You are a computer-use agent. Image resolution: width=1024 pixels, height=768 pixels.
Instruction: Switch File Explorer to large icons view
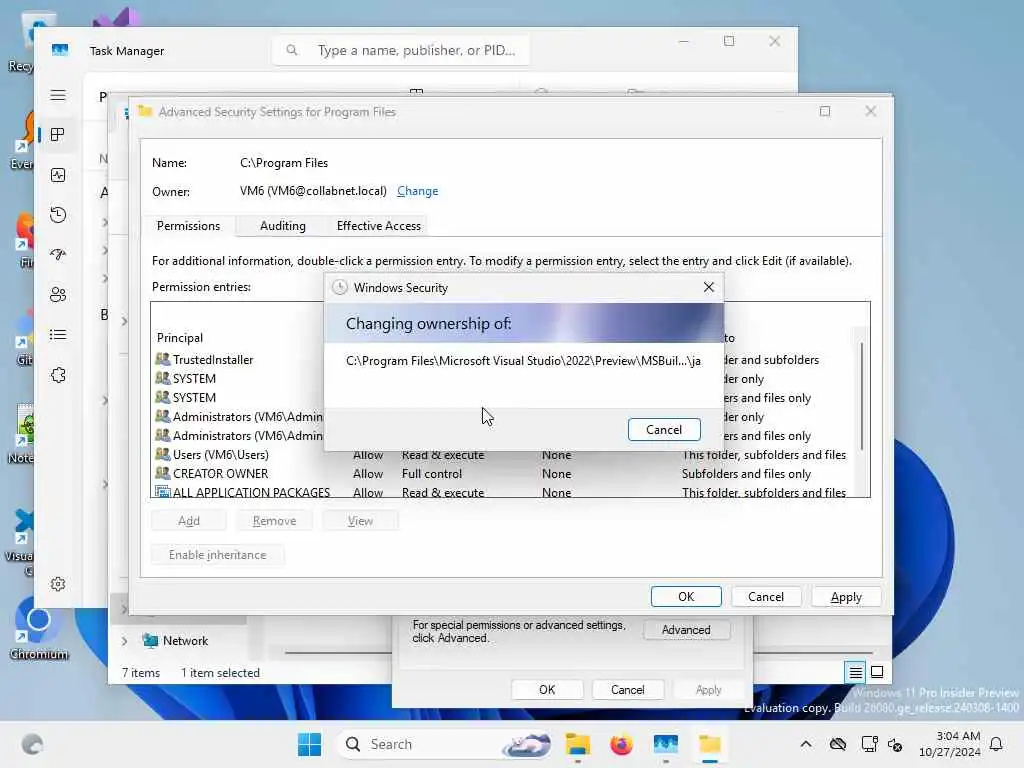tap(877, 672)
